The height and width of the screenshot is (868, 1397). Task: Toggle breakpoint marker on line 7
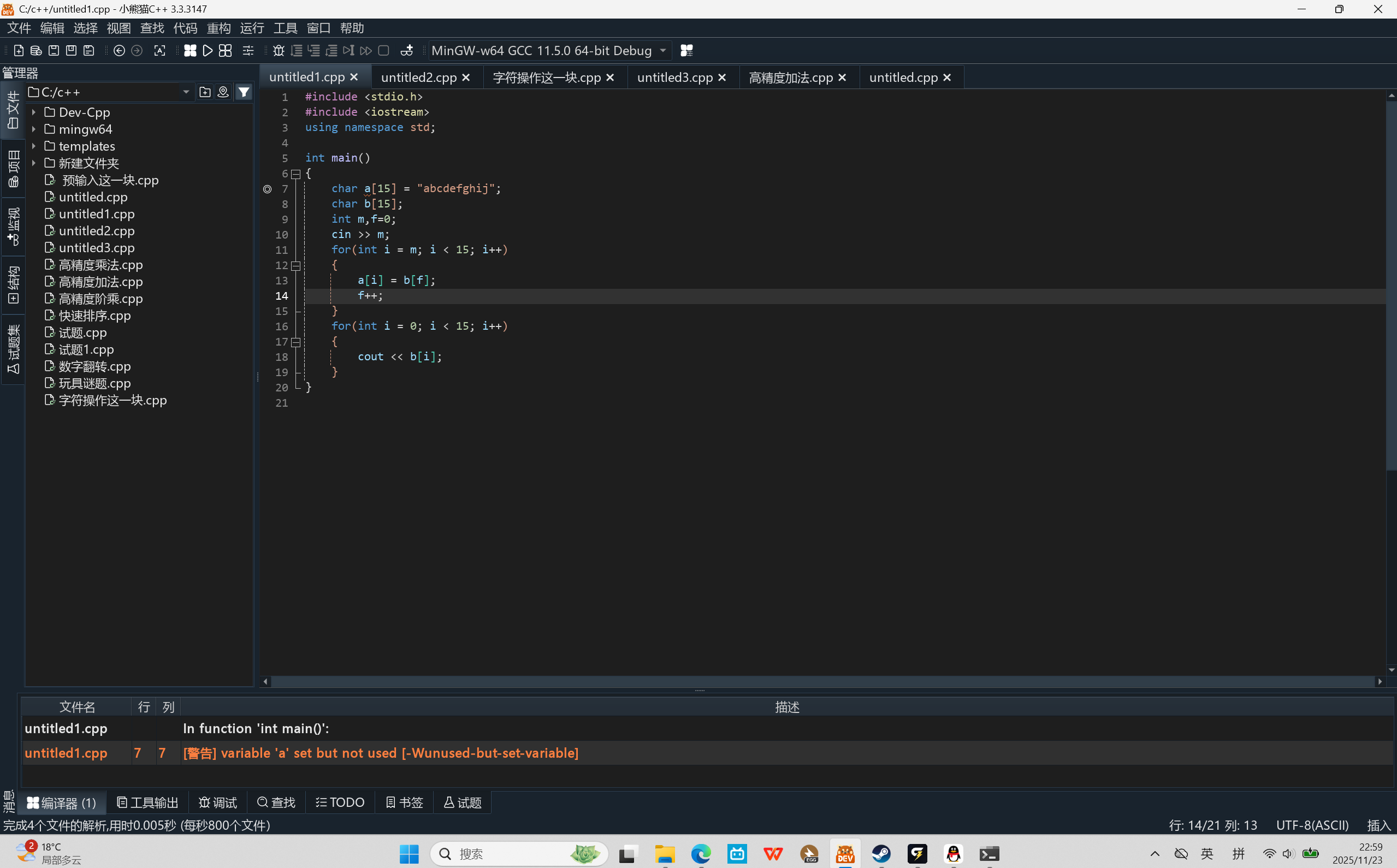pos(268,189)
